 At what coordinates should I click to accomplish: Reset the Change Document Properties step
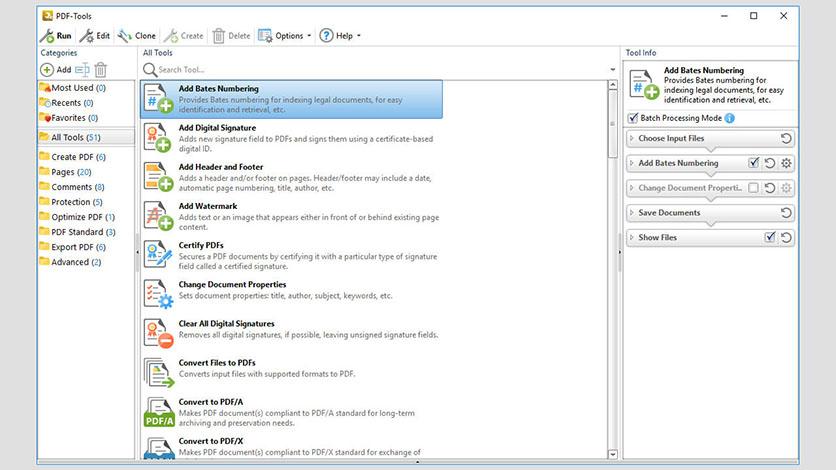770,188
